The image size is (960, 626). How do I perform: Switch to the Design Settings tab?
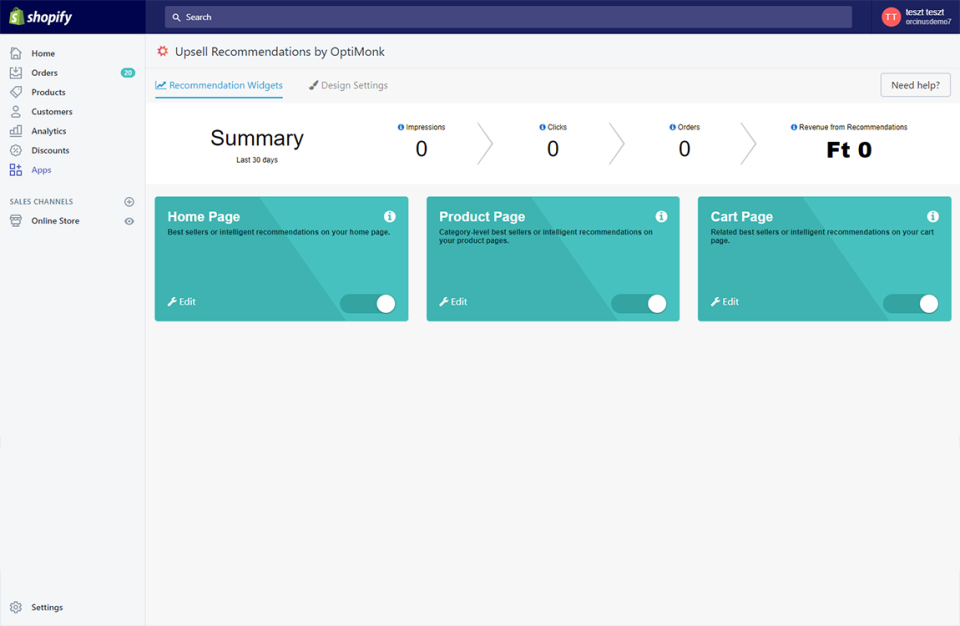pos(348,85)
